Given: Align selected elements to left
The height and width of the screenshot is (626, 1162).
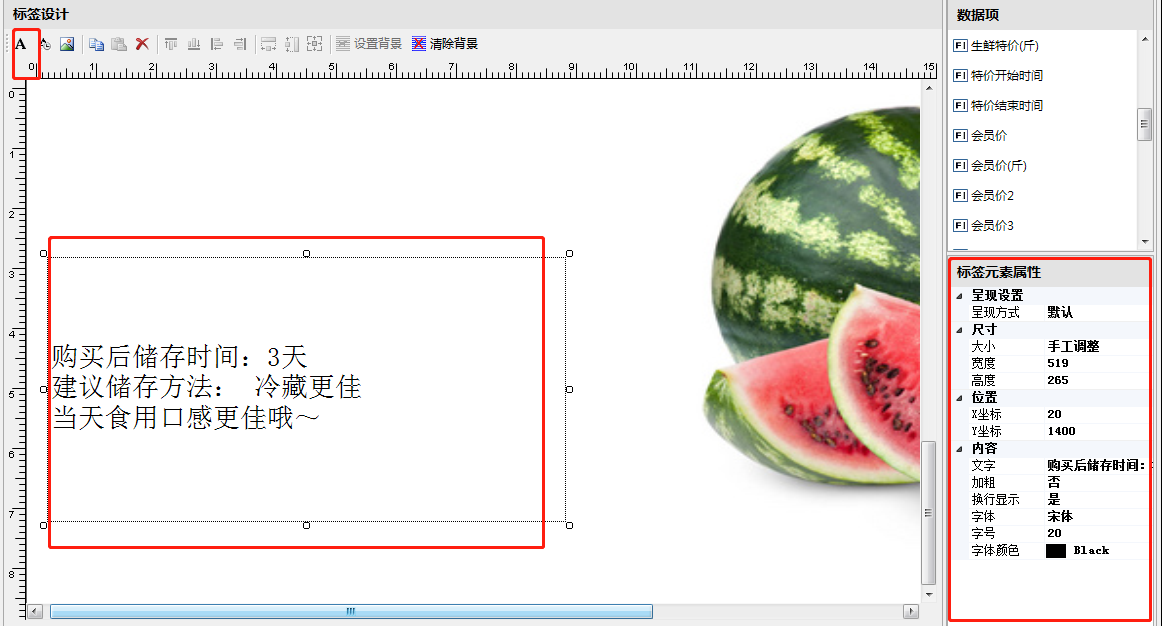Looking at the screenshot, I should [216, 44].
